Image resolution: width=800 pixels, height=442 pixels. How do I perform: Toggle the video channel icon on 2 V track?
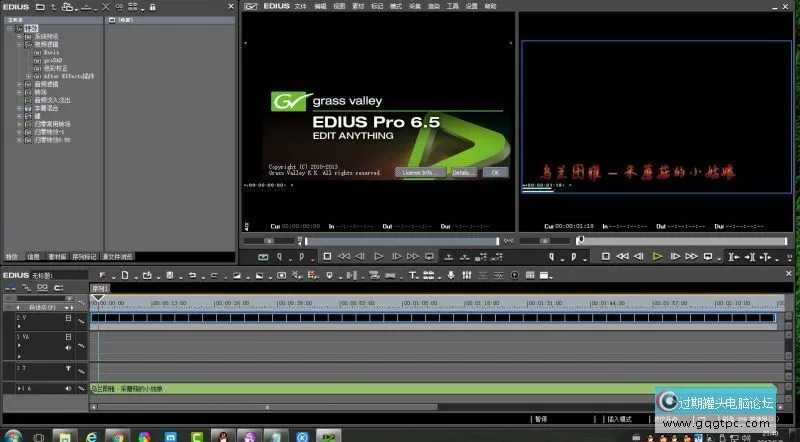(69, 318)
